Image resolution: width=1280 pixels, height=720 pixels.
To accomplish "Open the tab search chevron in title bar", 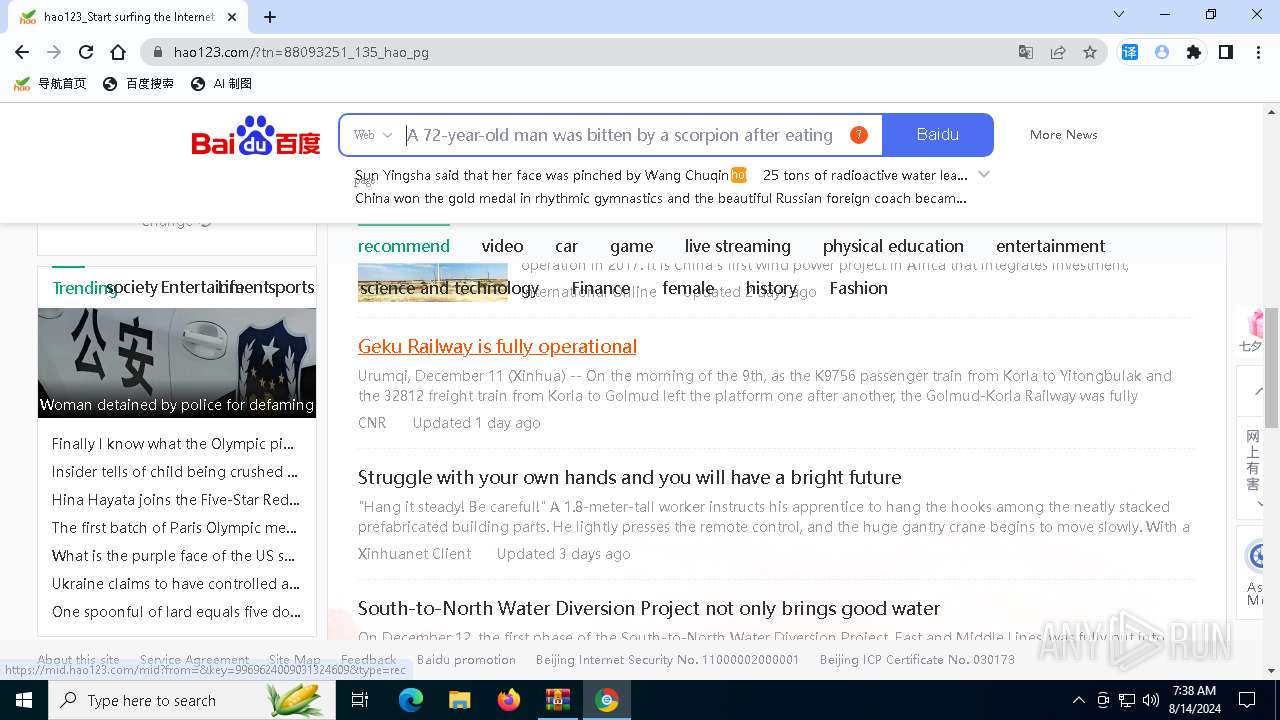I will (1119, 15).
